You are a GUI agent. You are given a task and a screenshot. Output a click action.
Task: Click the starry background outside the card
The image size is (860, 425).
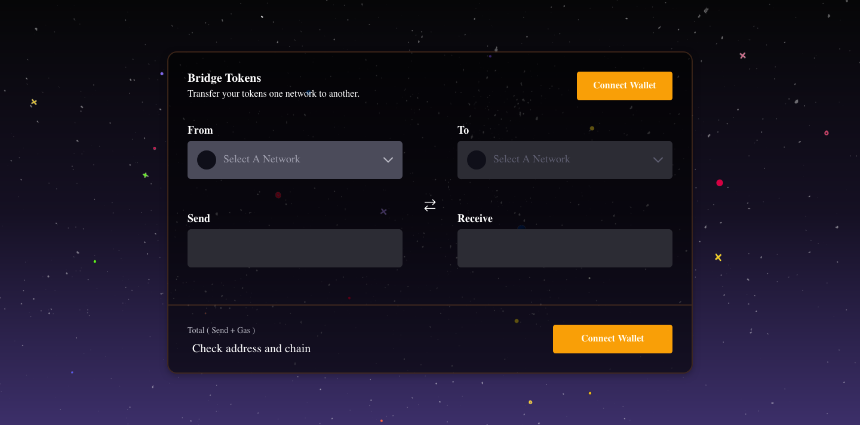tap(82, 219)
